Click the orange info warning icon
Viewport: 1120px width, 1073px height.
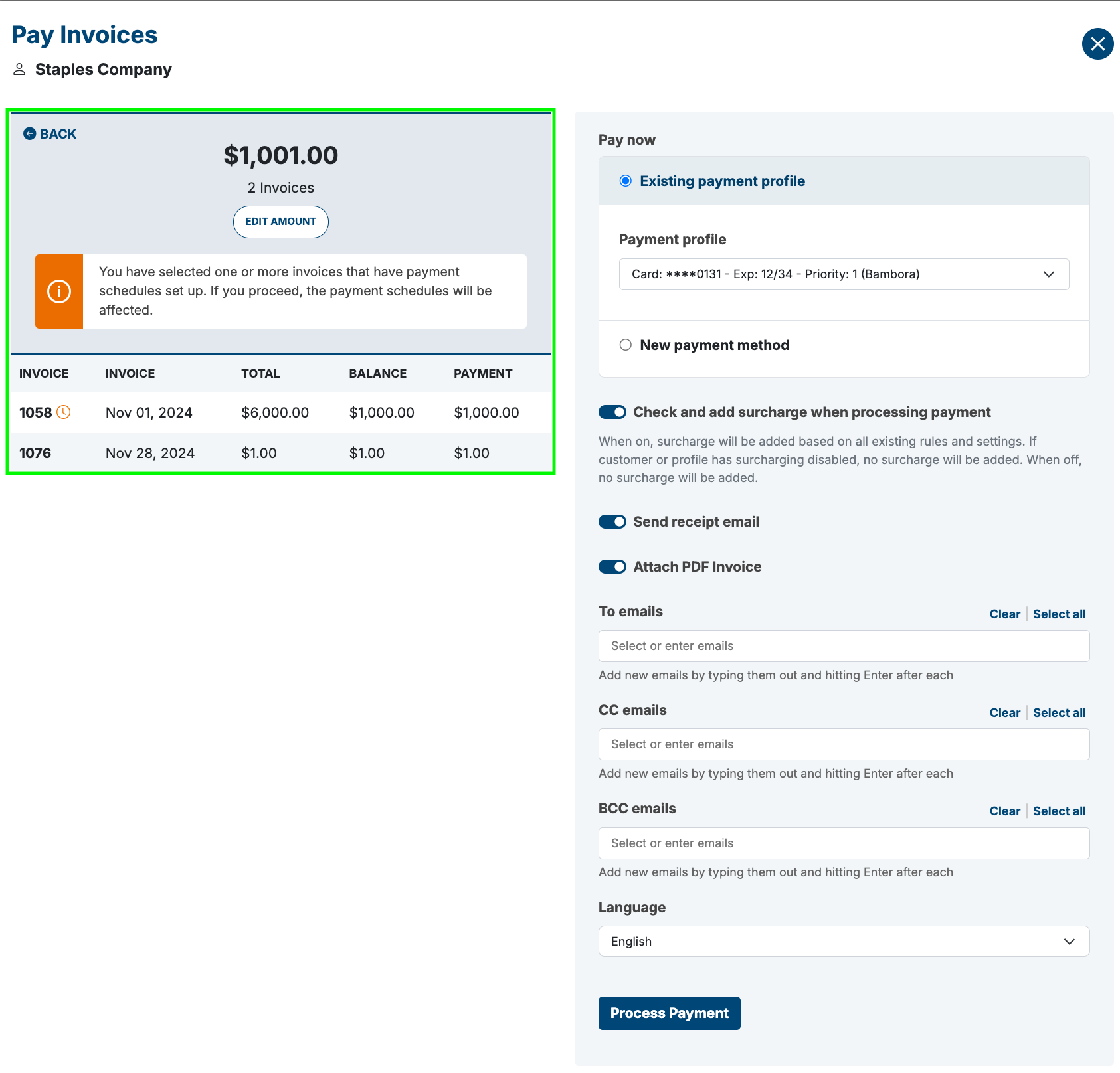(x=59, y=291)
